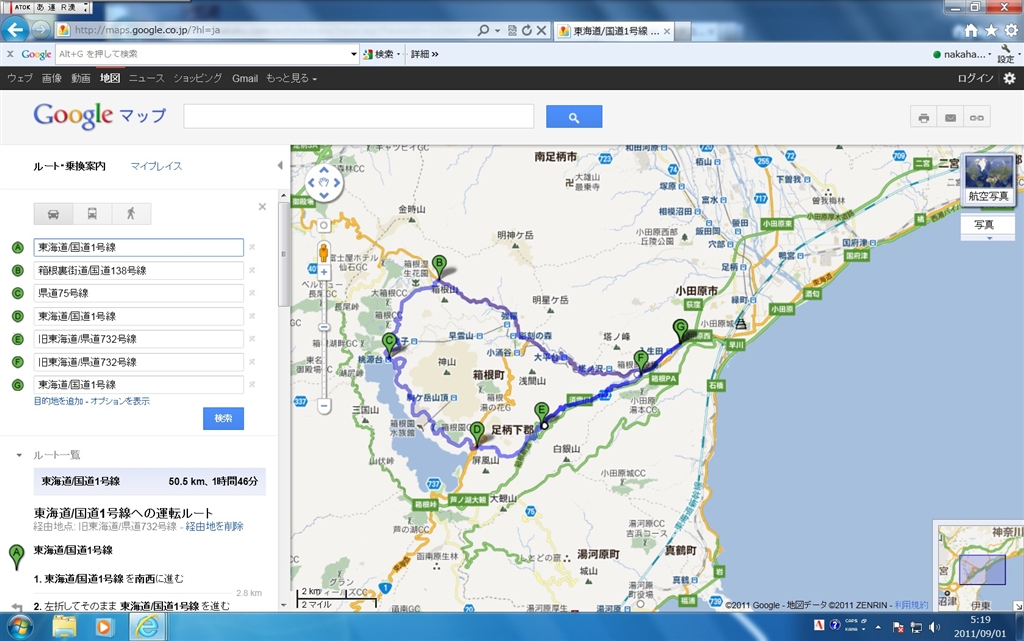Zoom in with the map plus button

[x=324, y=272]
